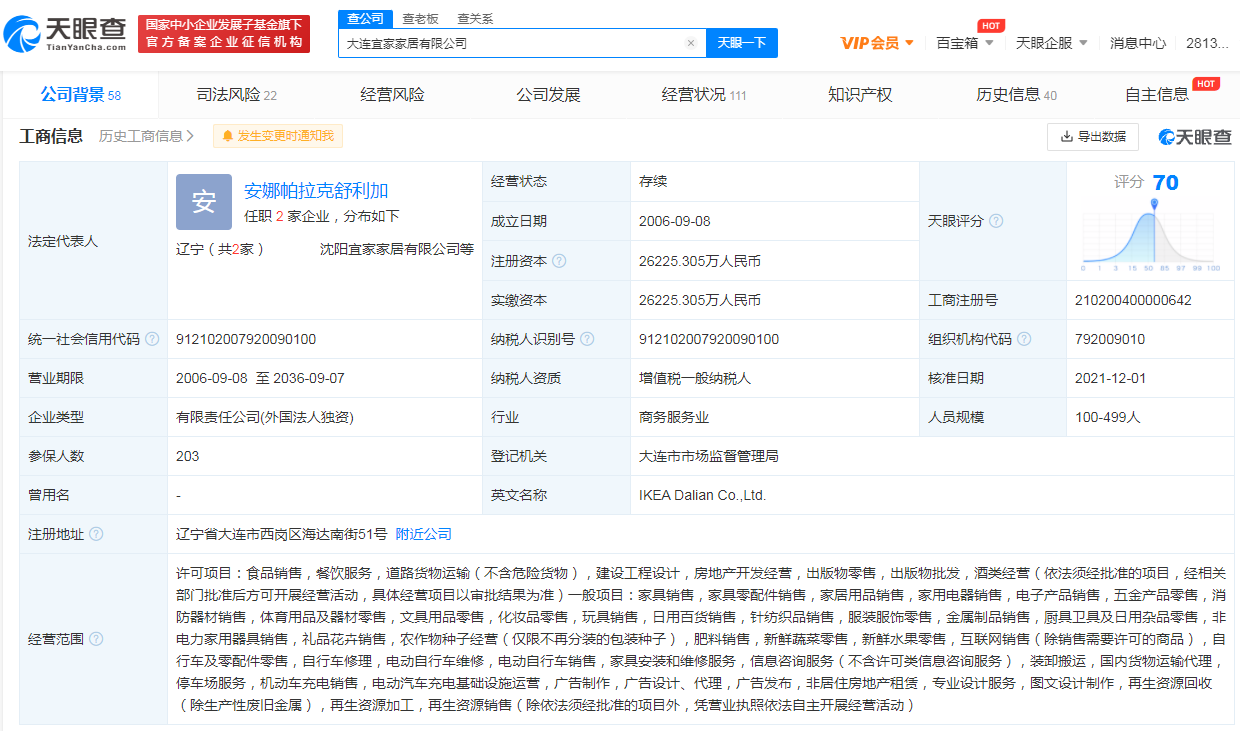Select the 查老板 search tab
Screen dimensions: 1240x731
point(419,18)
